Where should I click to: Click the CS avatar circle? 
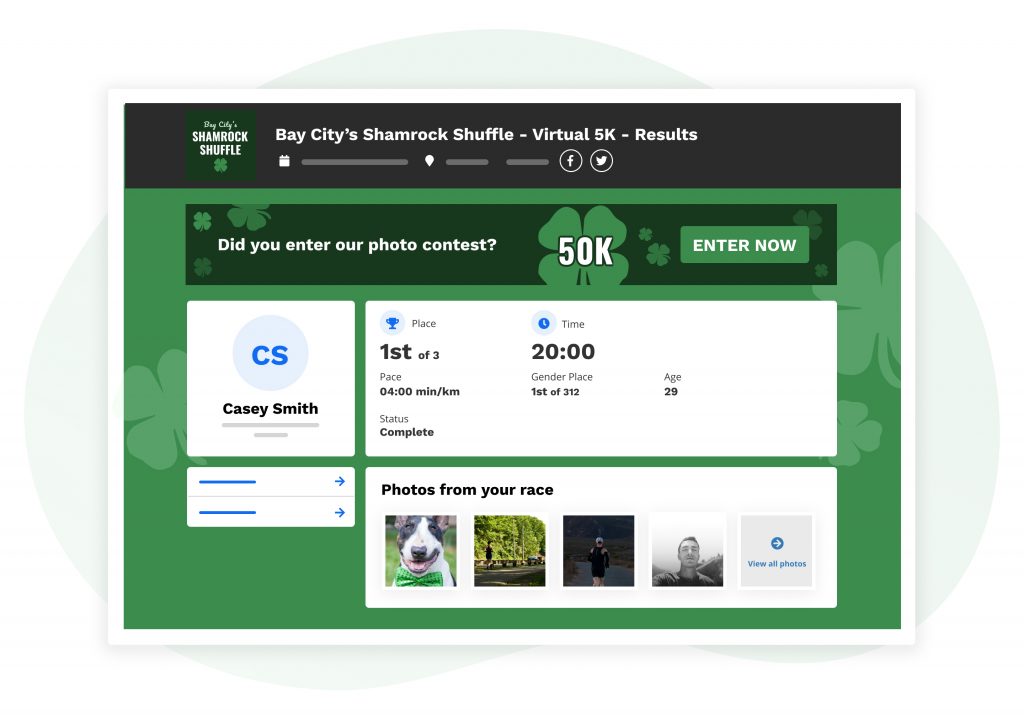tap(270, 353)
